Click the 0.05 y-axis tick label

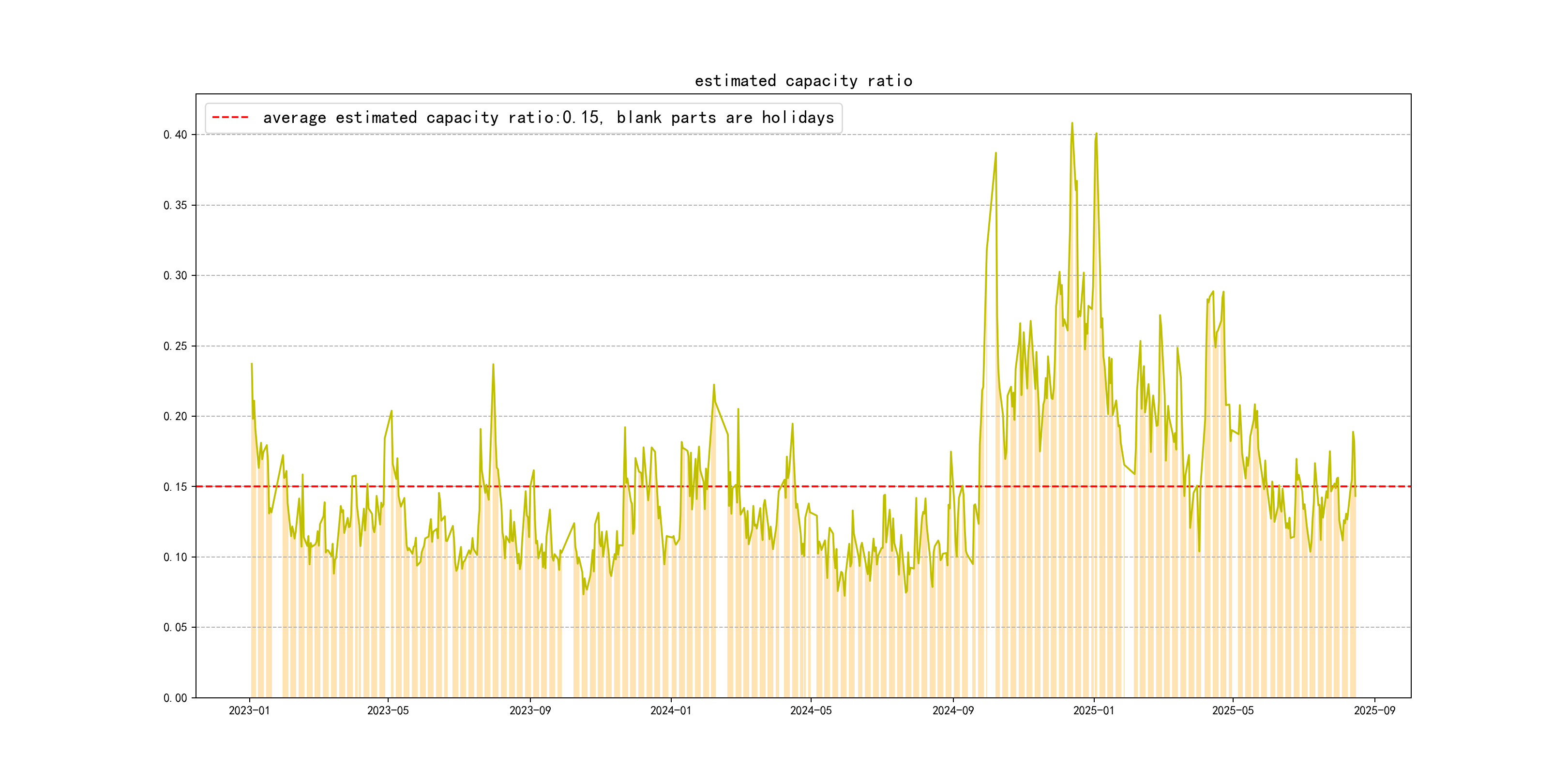175,628
